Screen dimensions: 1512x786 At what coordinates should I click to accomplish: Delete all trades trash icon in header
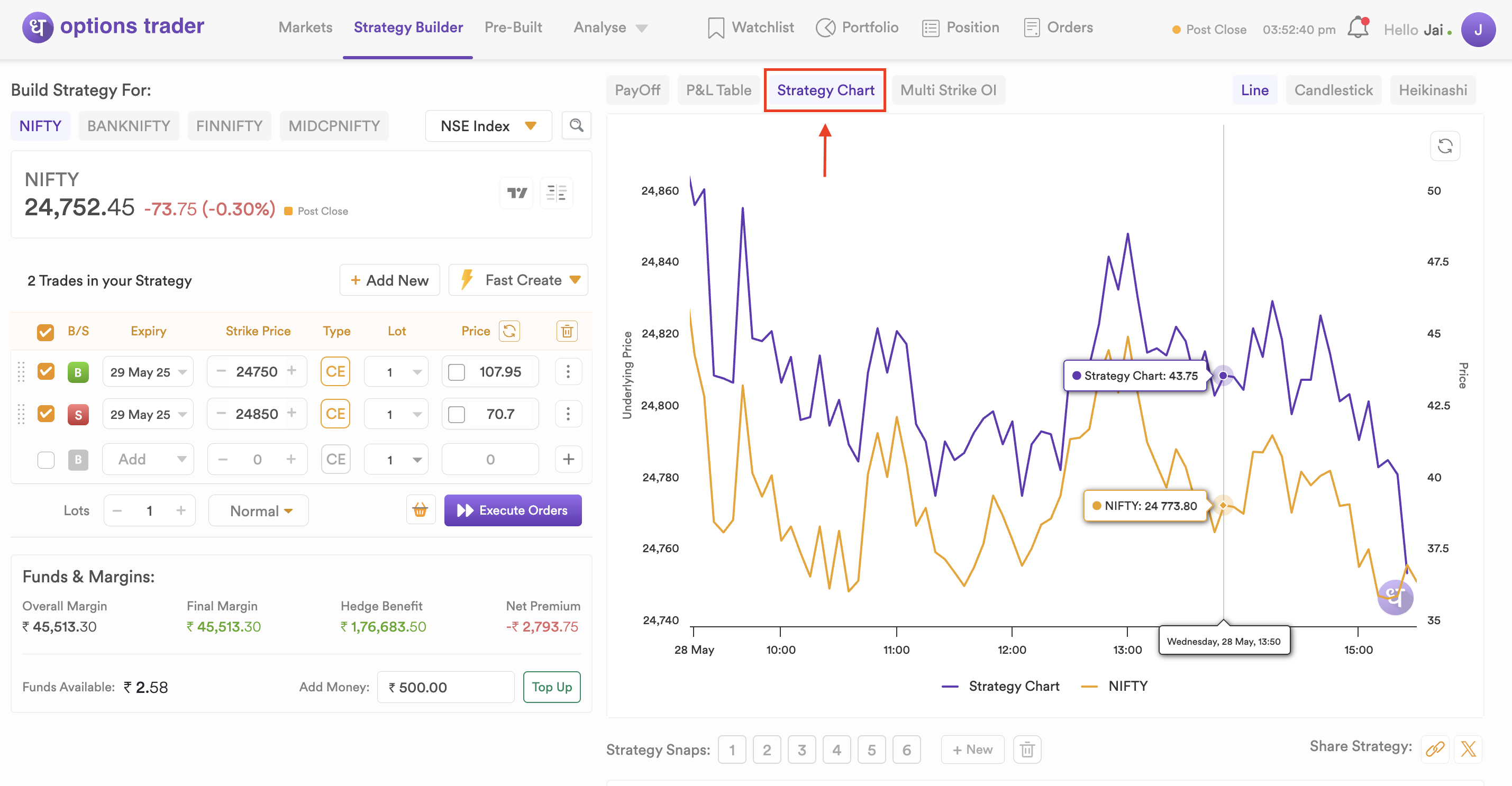[x=567, y=331]
